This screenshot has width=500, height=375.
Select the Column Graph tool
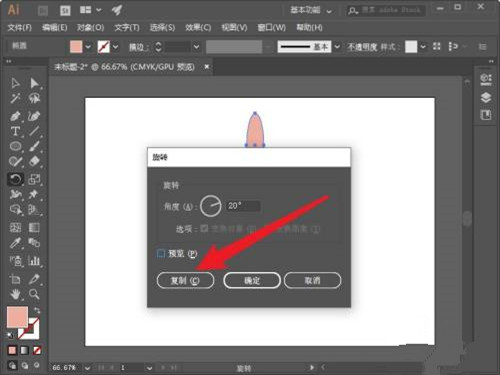click(34, 261)
